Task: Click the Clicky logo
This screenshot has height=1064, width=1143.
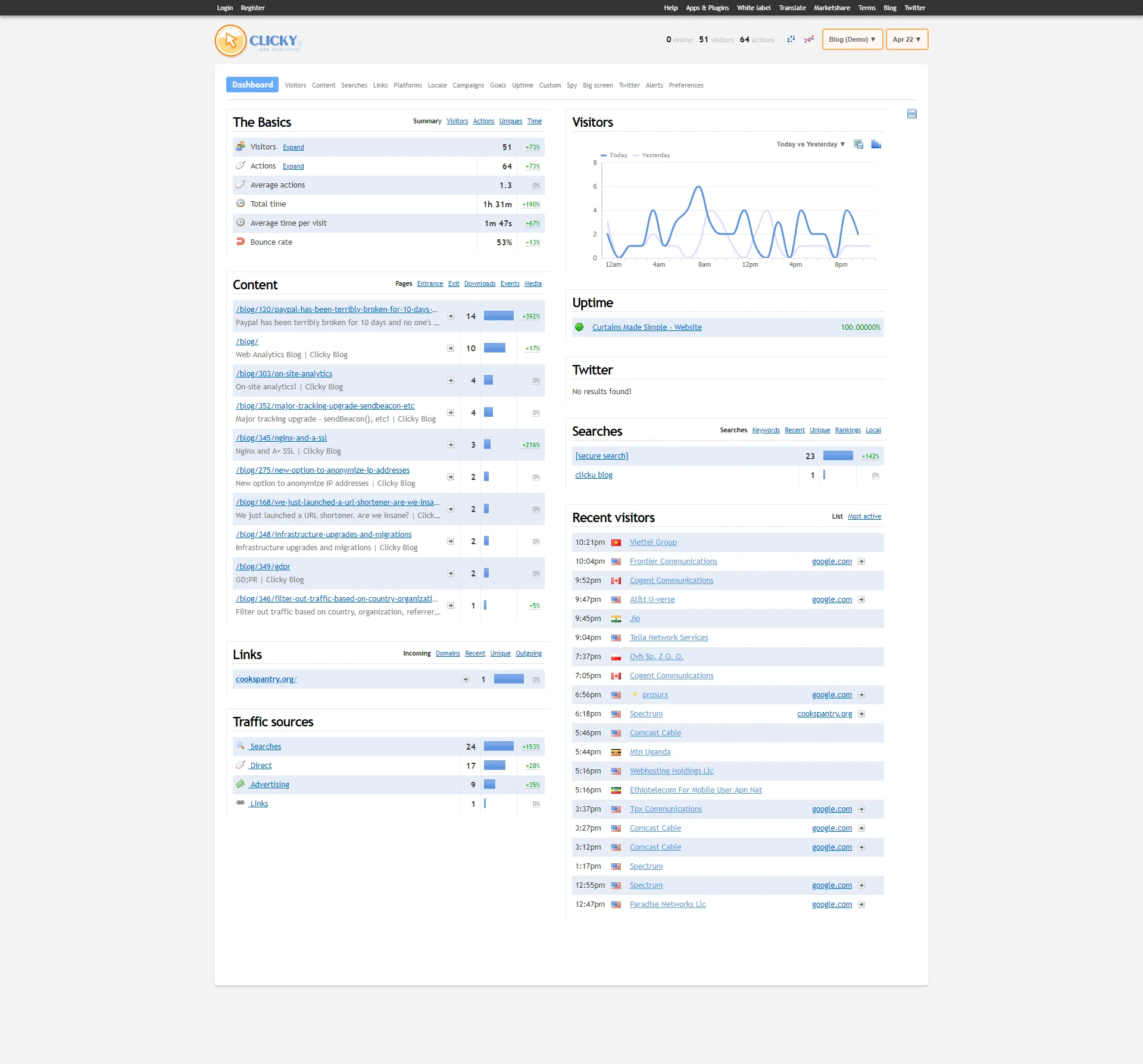Action: coord(258,41)
